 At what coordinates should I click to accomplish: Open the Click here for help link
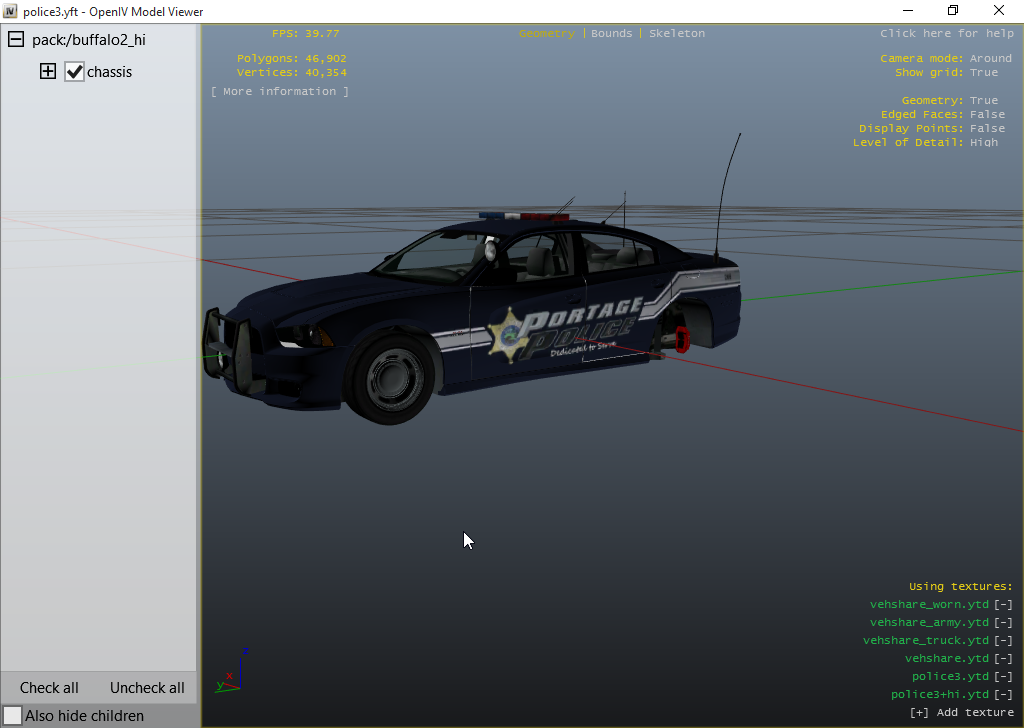coord(946,33)
